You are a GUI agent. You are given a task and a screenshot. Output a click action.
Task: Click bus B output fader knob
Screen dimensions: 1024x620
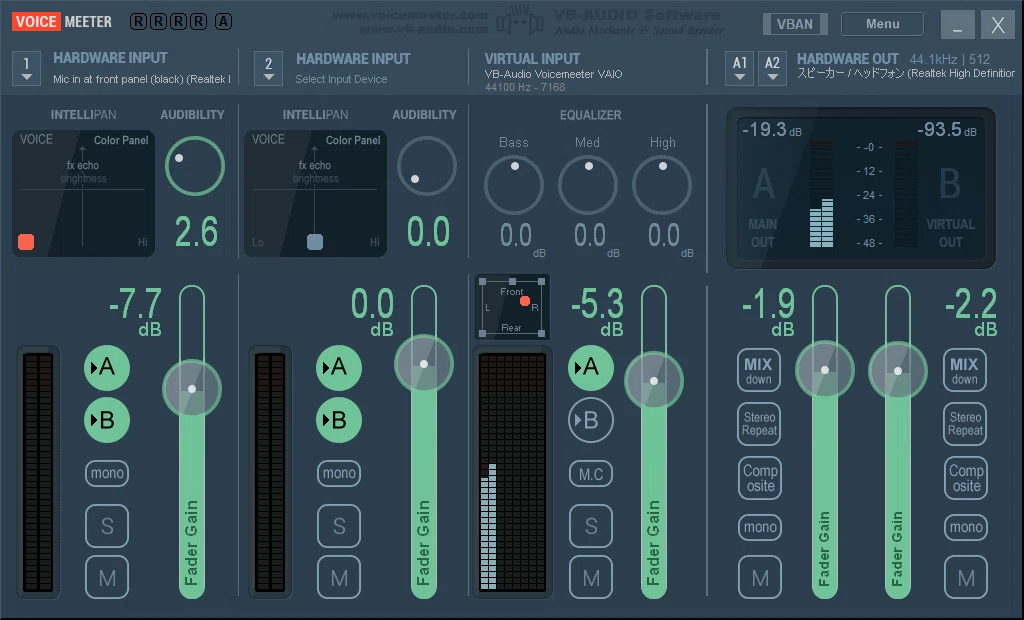898,370
